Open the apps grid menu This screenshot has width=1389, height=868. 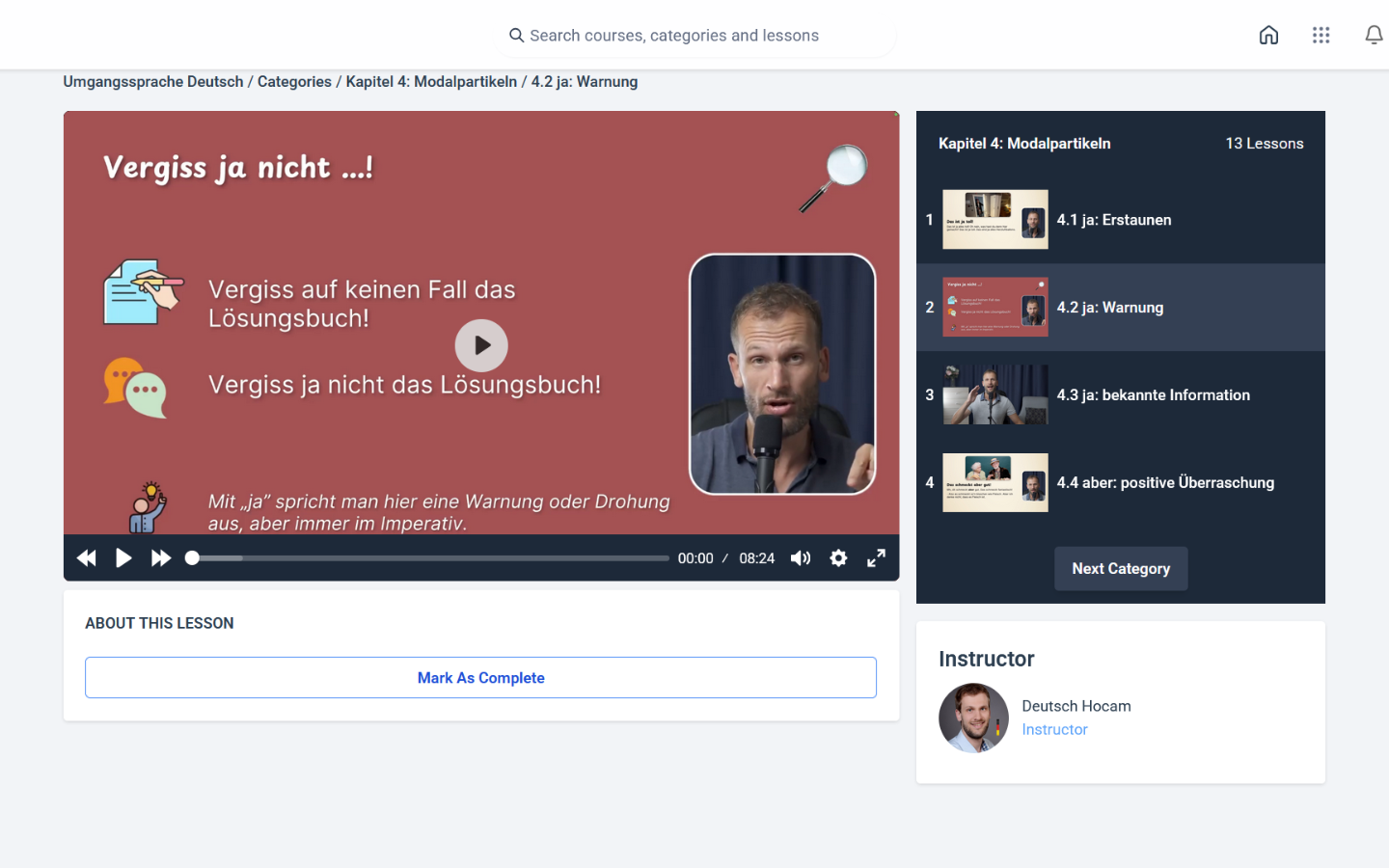tap(1321, 36)
